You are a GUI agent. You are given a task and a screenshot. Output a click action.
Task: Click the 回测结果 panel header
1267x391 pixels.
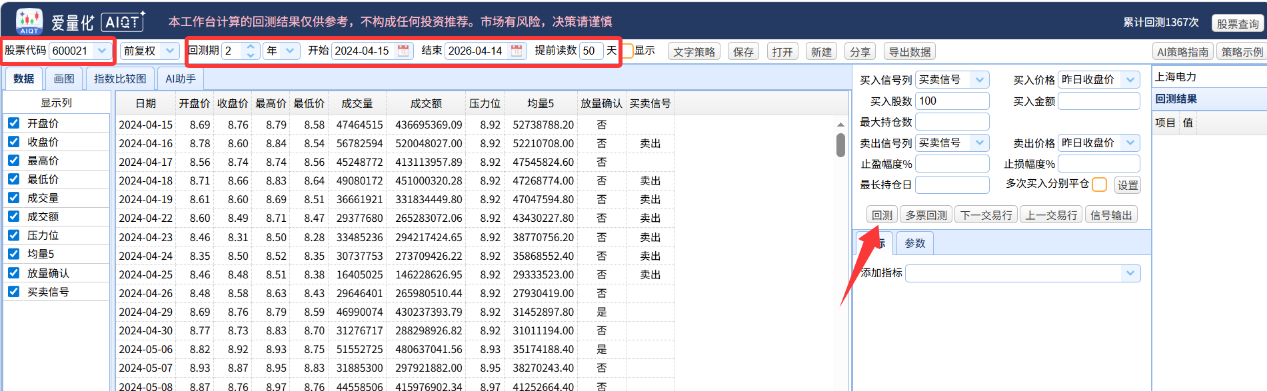1209,99
